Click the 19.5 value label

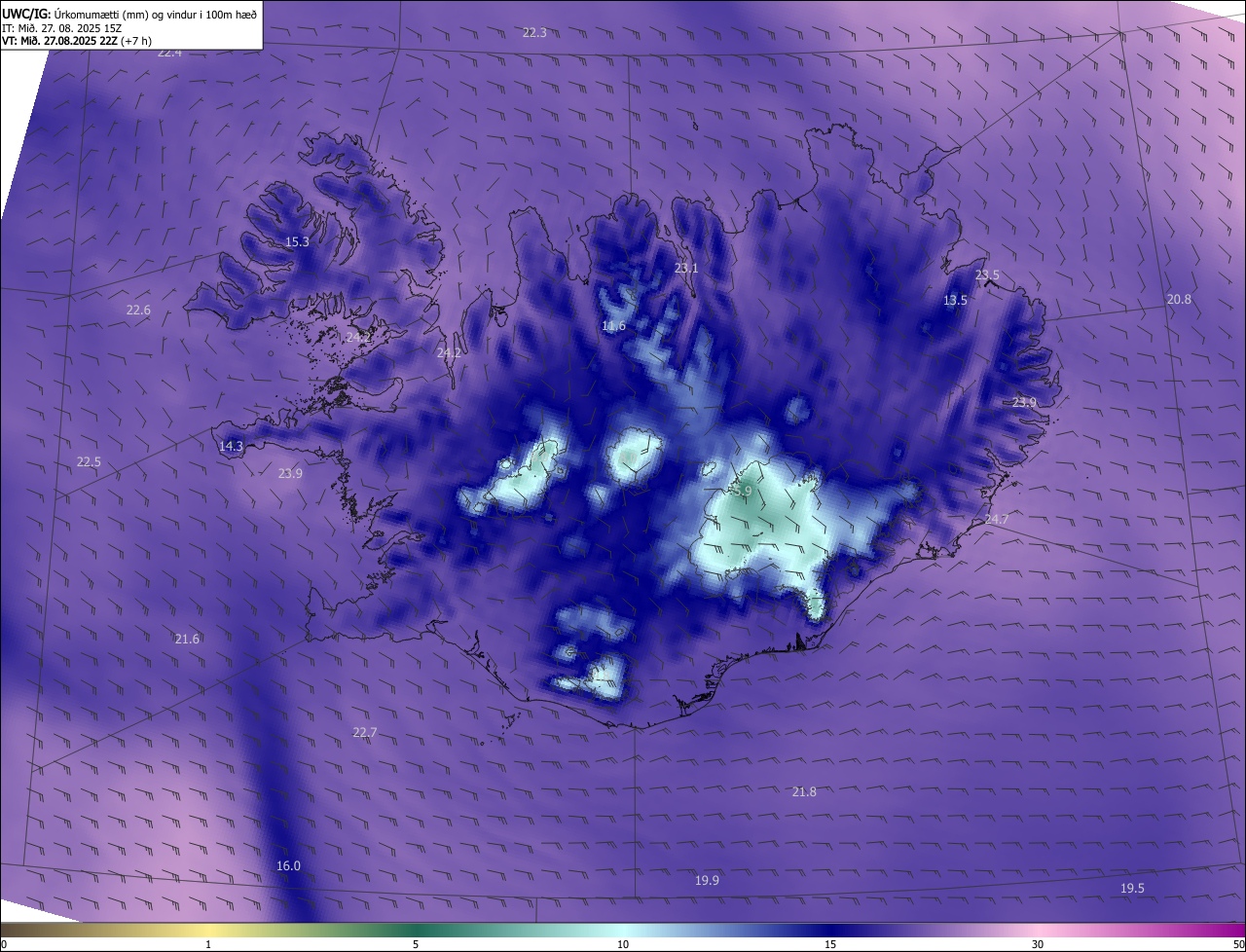coord(1132,888)
